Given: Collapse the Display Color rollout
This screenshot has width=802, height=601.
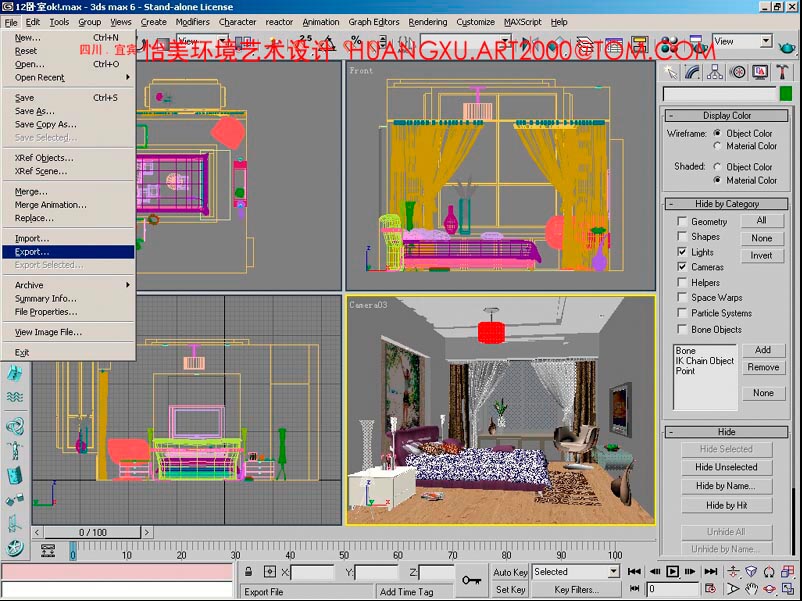Looking at the screenshot, I should click(x=726, y=116).
